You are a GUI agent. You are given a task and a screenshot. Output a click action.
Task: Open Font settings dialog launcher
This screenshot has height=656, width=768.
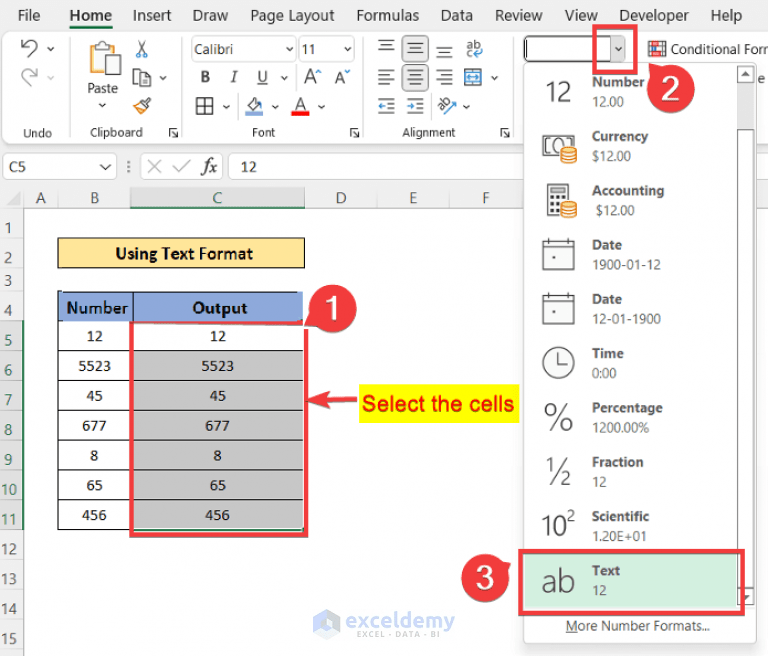pos(355,133)
